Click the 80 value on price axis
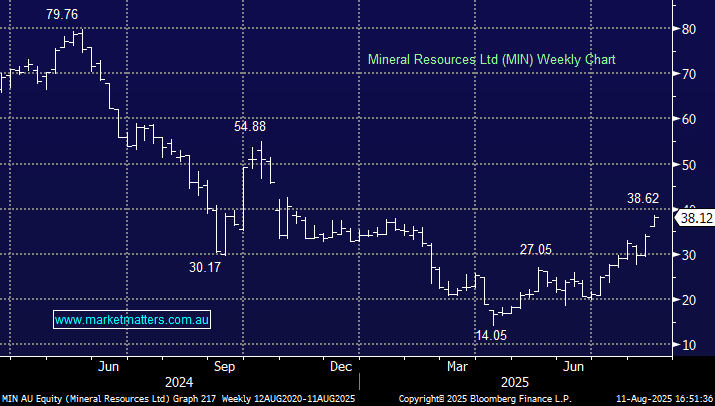The image size is (715, 406). click(x=689, y=29)
